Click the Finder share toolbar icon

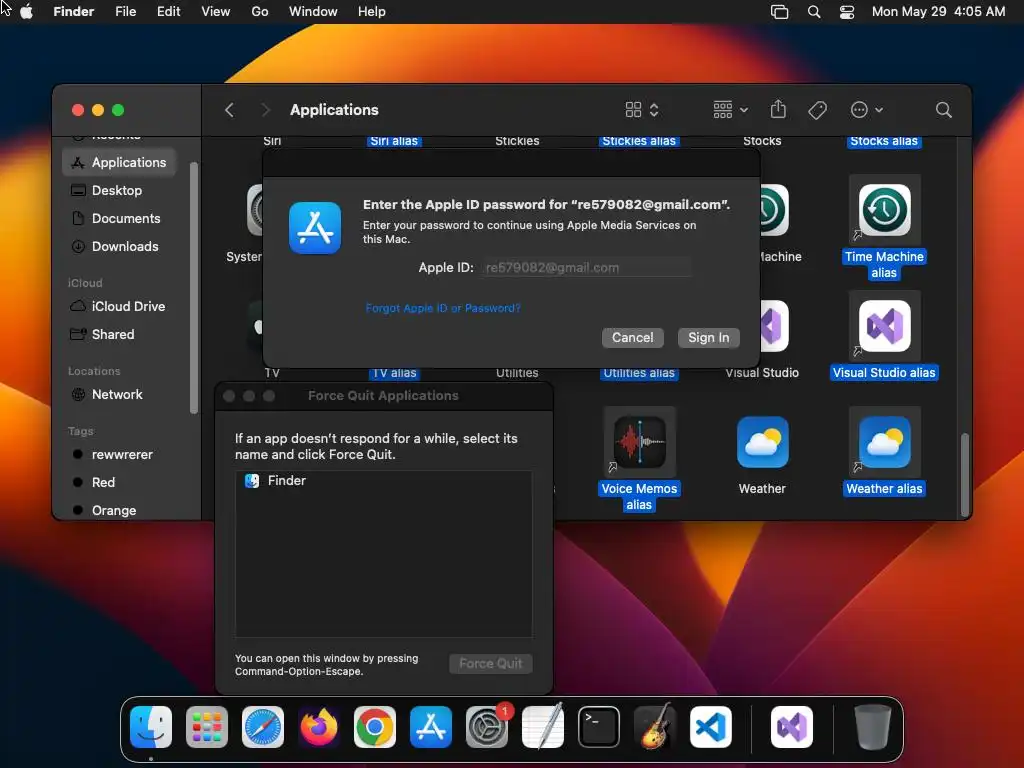tap(778, 110)
